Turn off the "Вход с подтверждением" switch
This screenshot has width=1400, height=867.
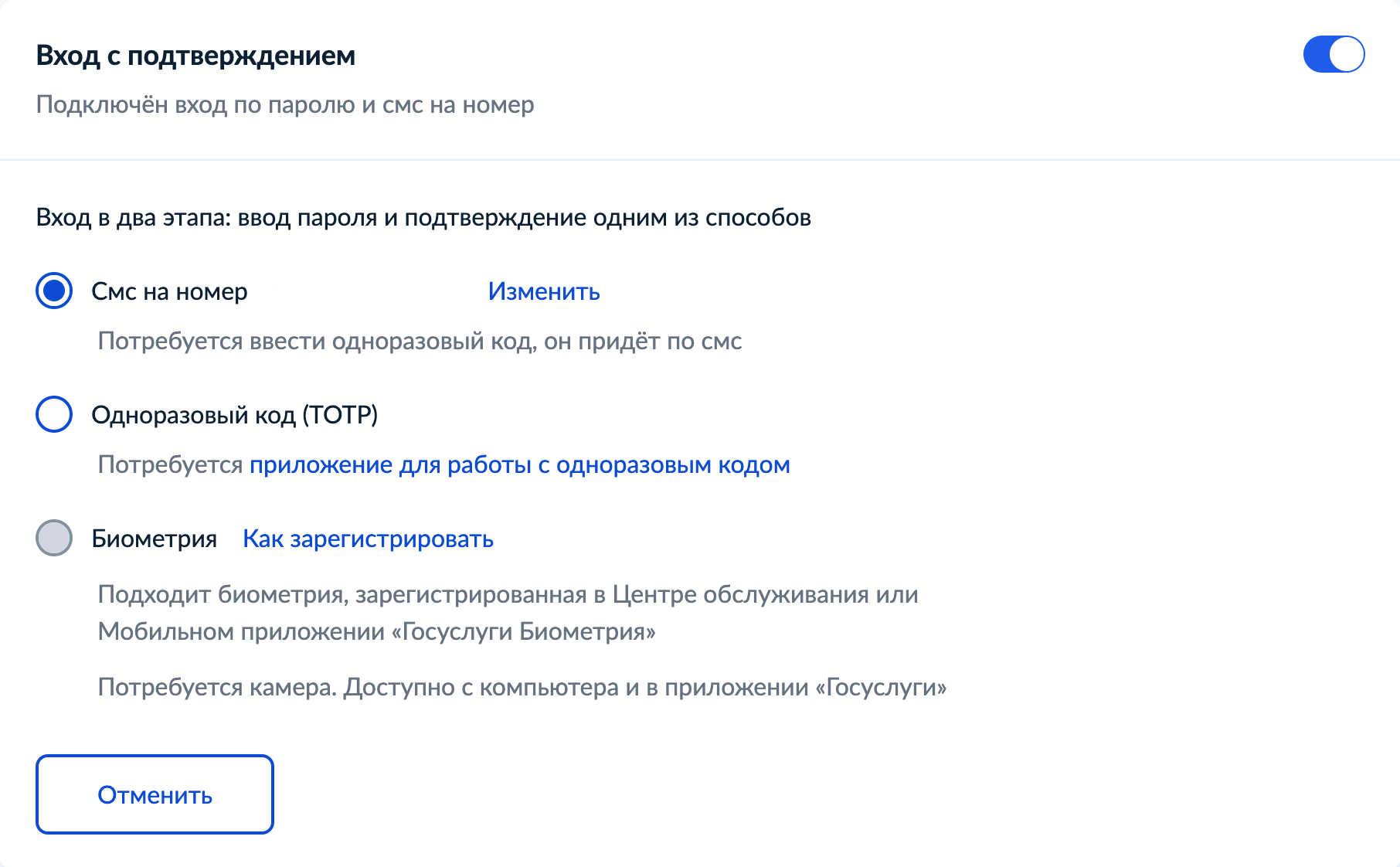point(1334,55)
